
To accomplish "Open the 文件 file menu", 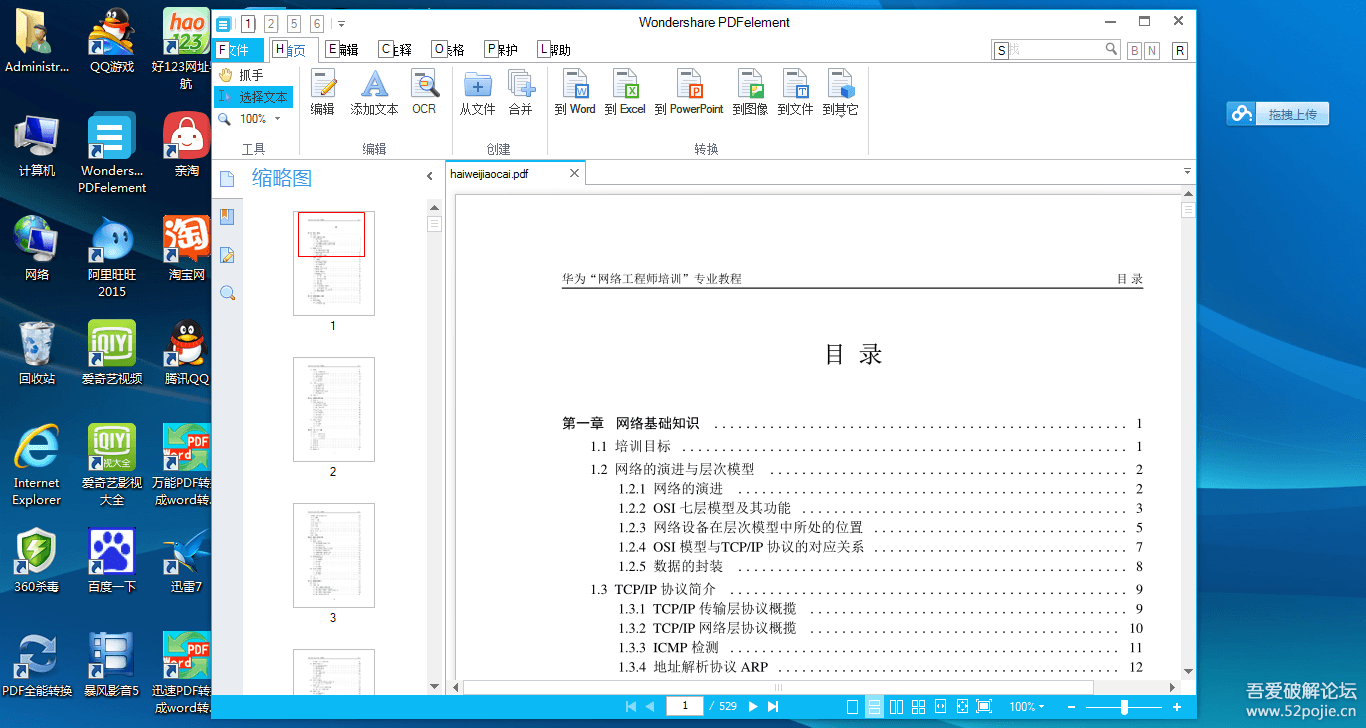I will (239, 50).
